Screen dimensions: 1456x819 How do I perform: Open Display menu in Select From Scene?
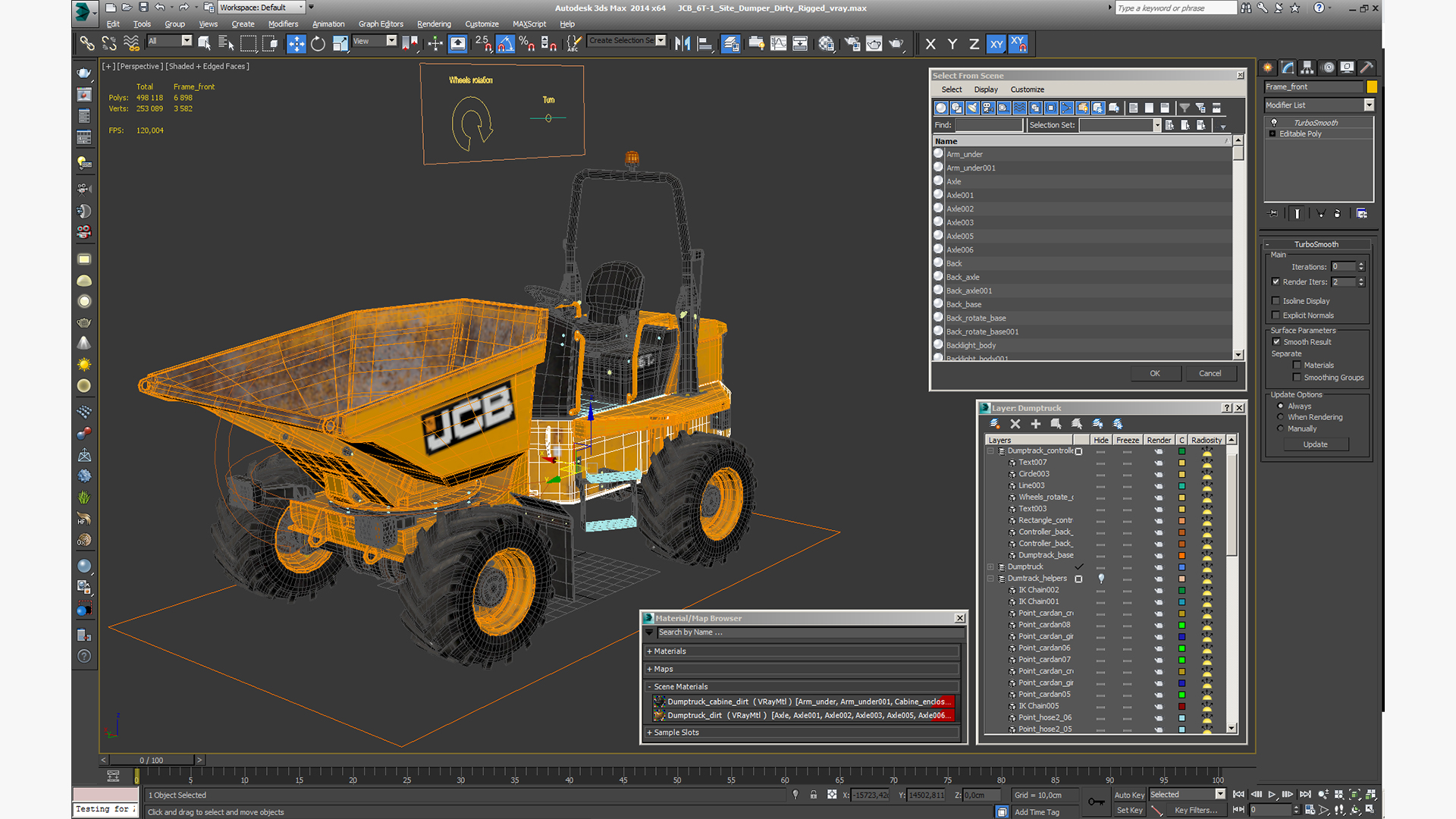click(986, 89)
